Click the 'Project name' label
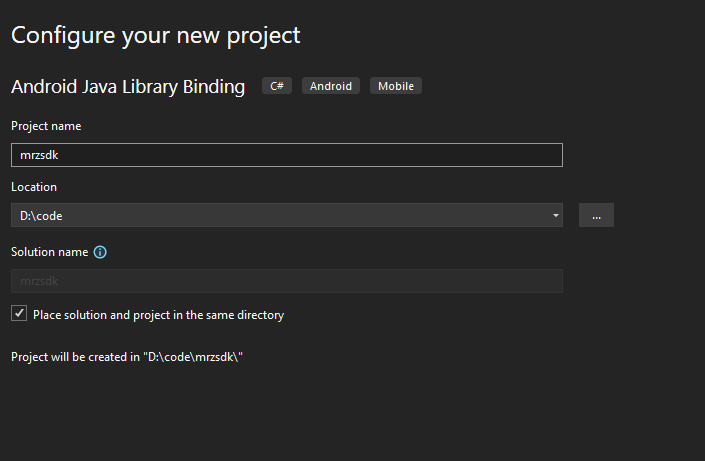Viewport: 705px width, 461px height. [x=46, y=126]
